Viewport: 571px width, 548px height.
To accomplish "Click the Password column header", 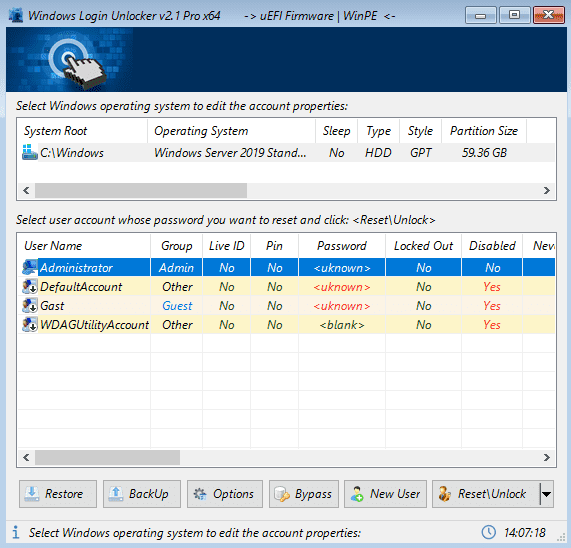I will pyautogui.click(x=342, y=246).
